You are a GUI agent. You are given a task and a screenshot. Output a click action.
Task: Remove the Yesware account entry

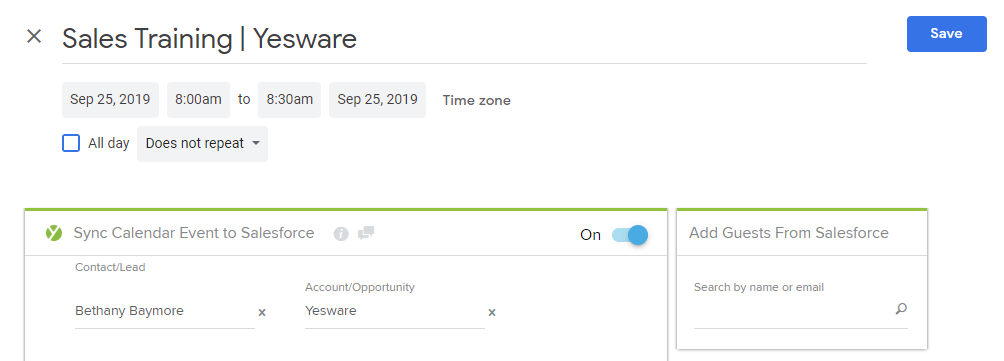(492, 312)
